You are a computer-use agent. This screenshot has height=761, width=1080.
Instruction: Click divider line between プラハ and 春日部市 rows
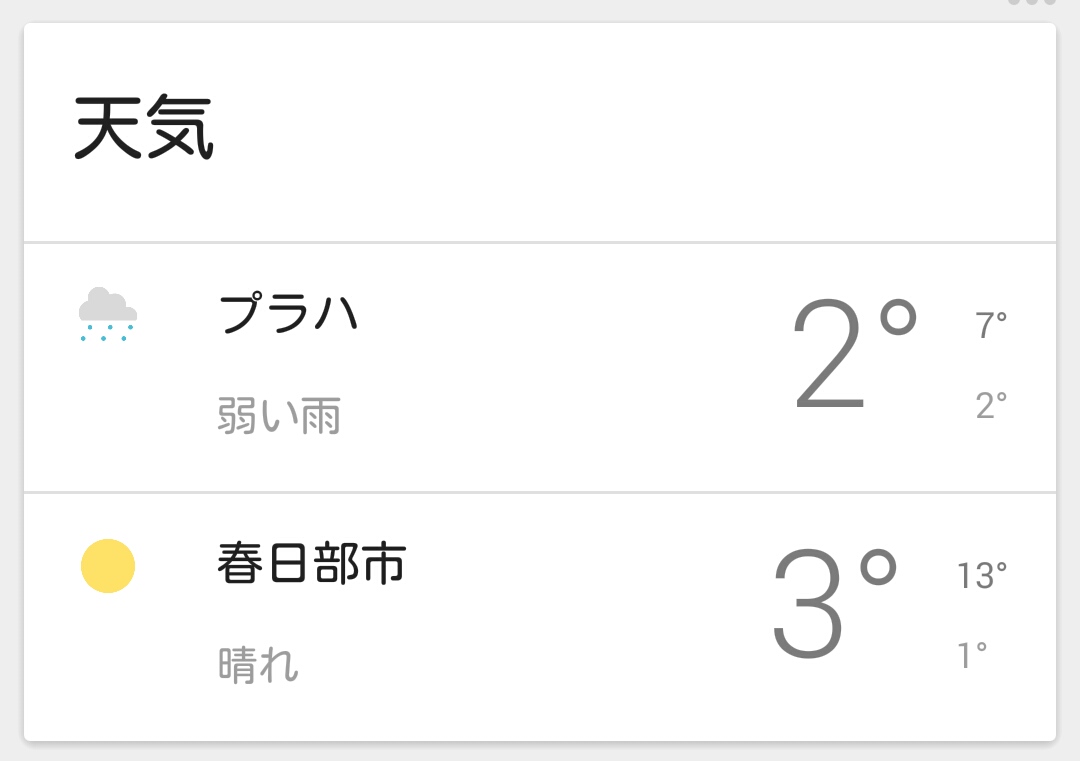pos(540,492)
